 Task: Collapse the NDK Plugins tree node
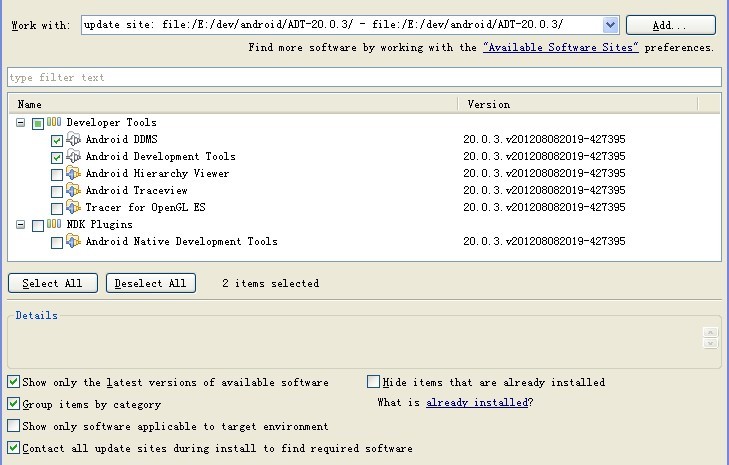tap(20, 225)
